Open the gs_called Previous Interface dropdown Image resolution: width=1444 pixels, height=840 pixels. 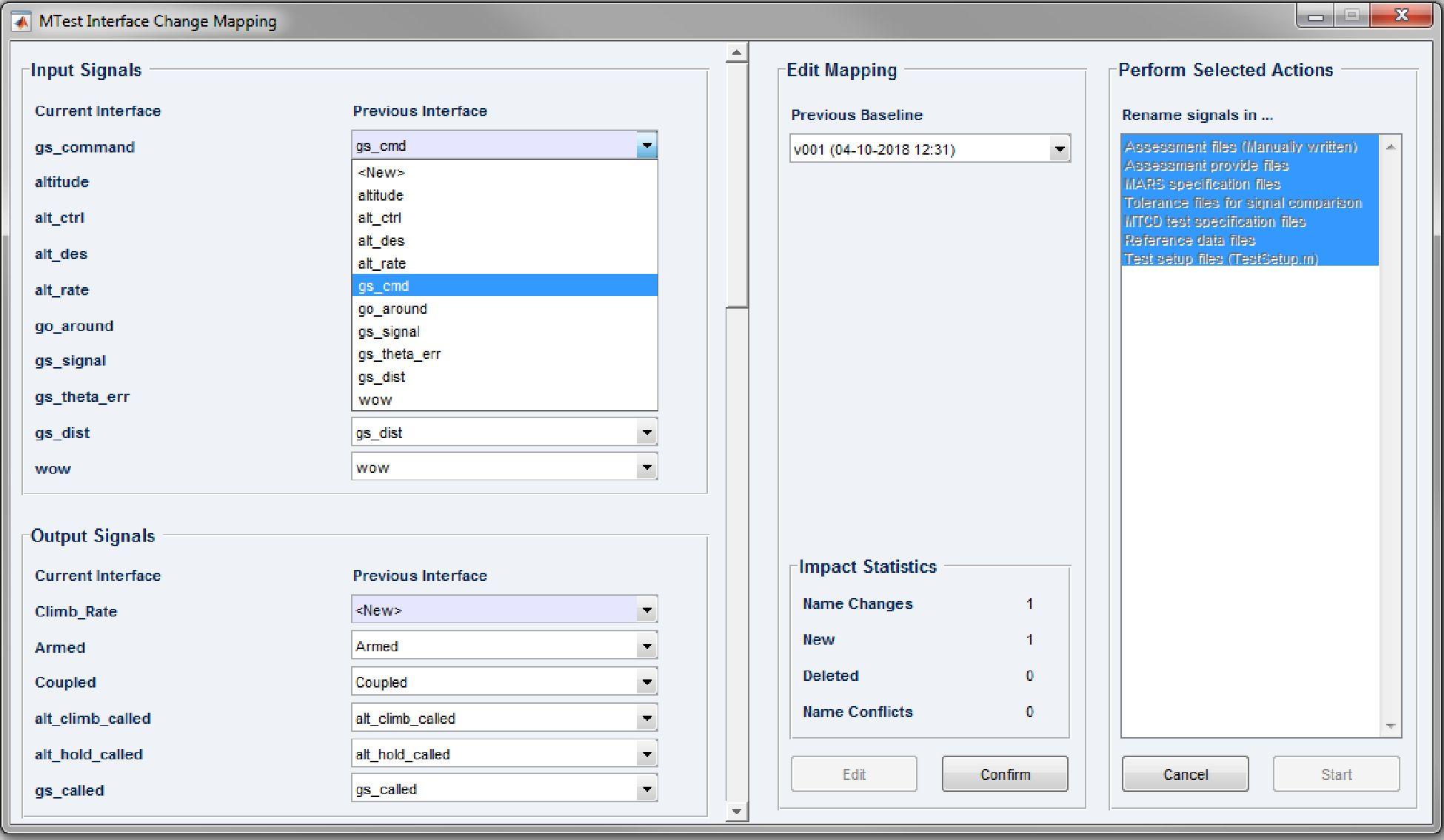[x=646, y=788]
